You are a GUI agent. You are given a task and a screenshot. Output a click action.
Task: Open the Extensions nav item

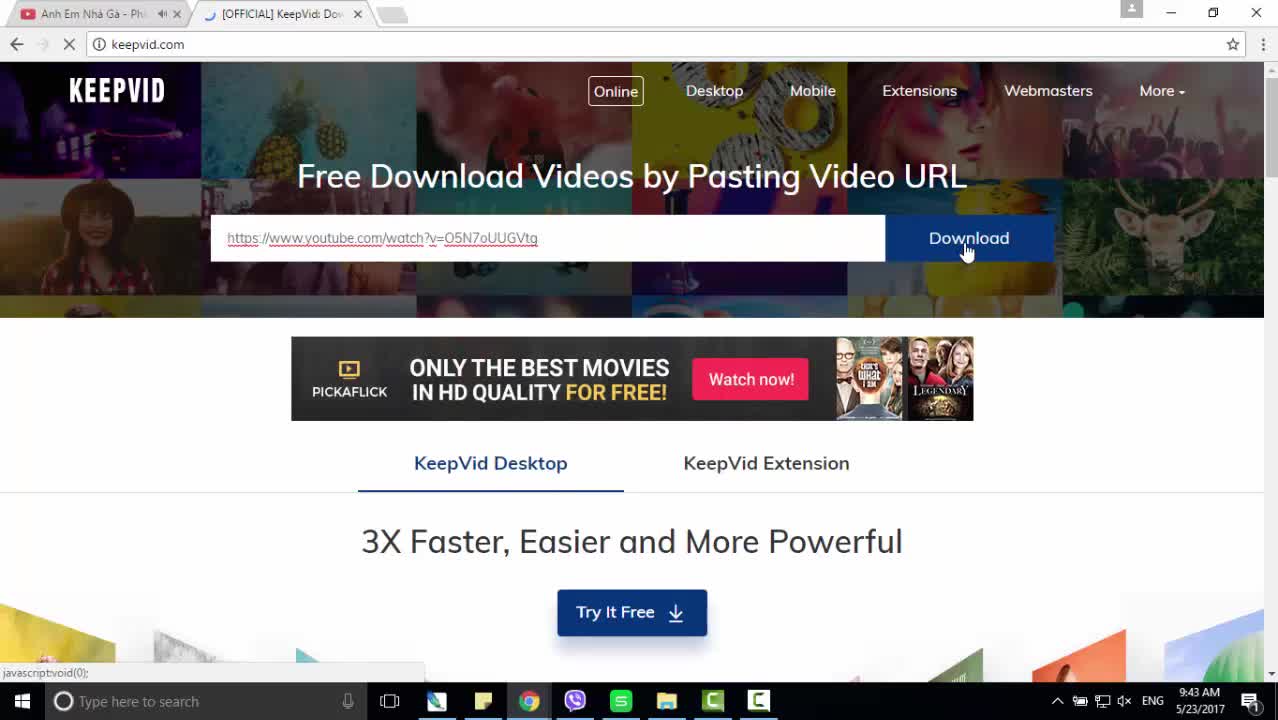tap(919, 91)
